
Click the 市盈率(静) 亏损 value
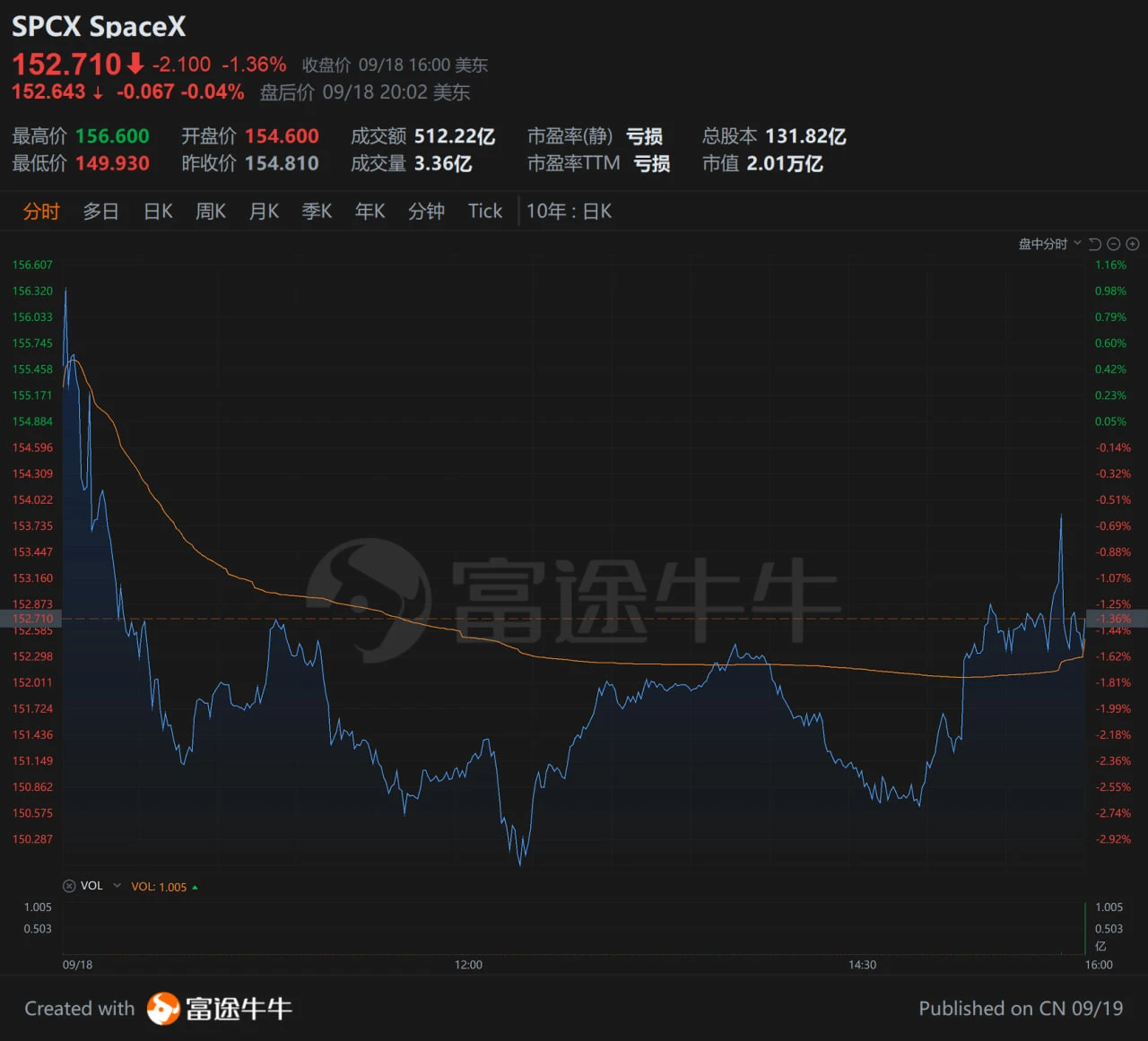(644, 136)
